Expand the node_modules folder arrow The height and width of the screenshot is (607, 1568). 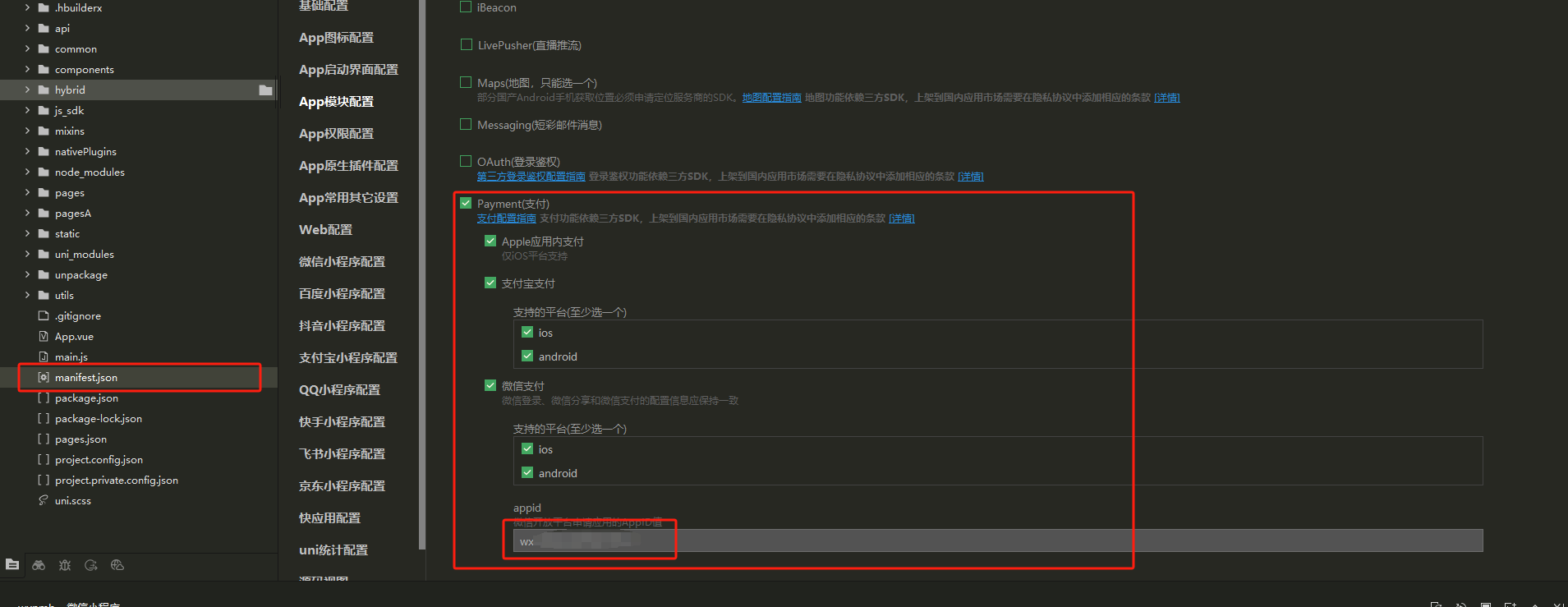tap(27, 172)
